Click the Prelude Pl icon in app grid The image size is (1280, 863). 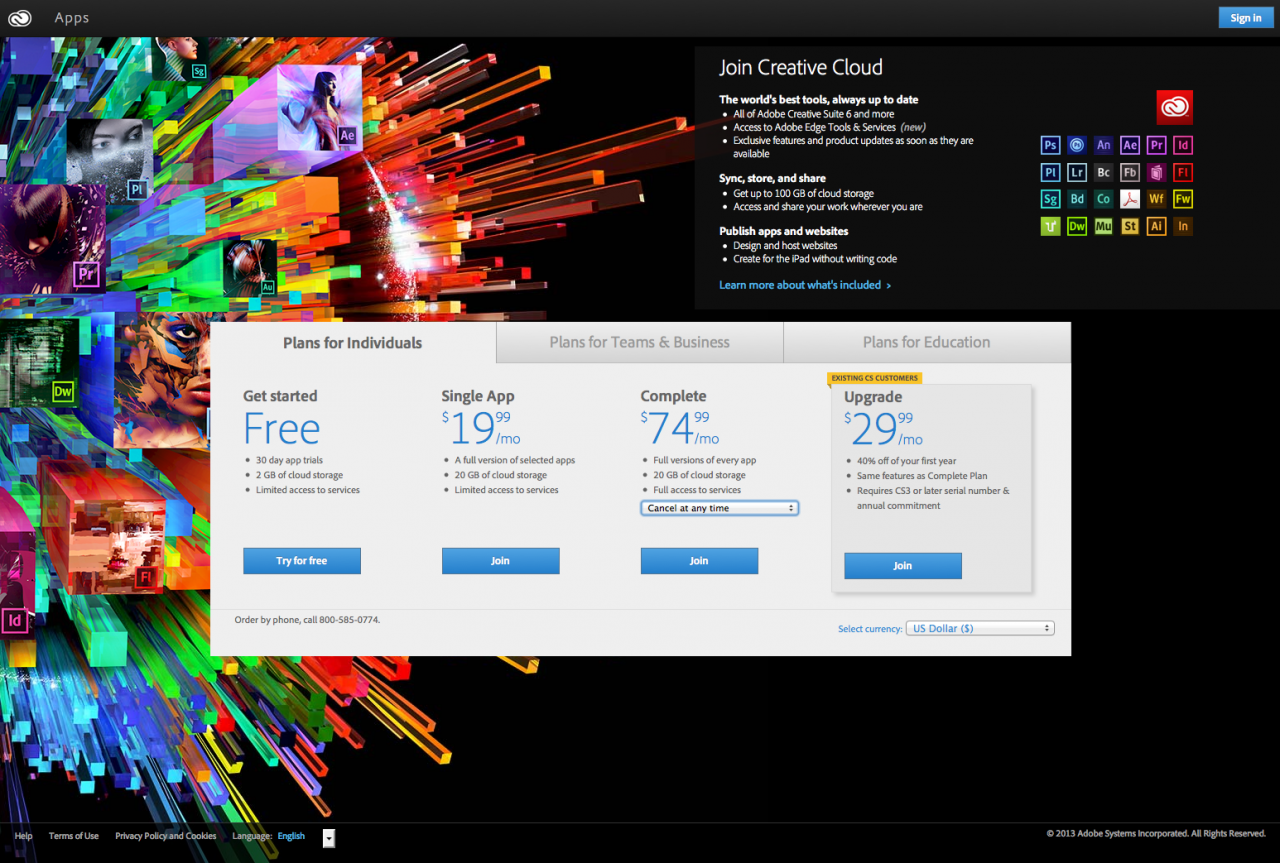tap(1050, 172)
